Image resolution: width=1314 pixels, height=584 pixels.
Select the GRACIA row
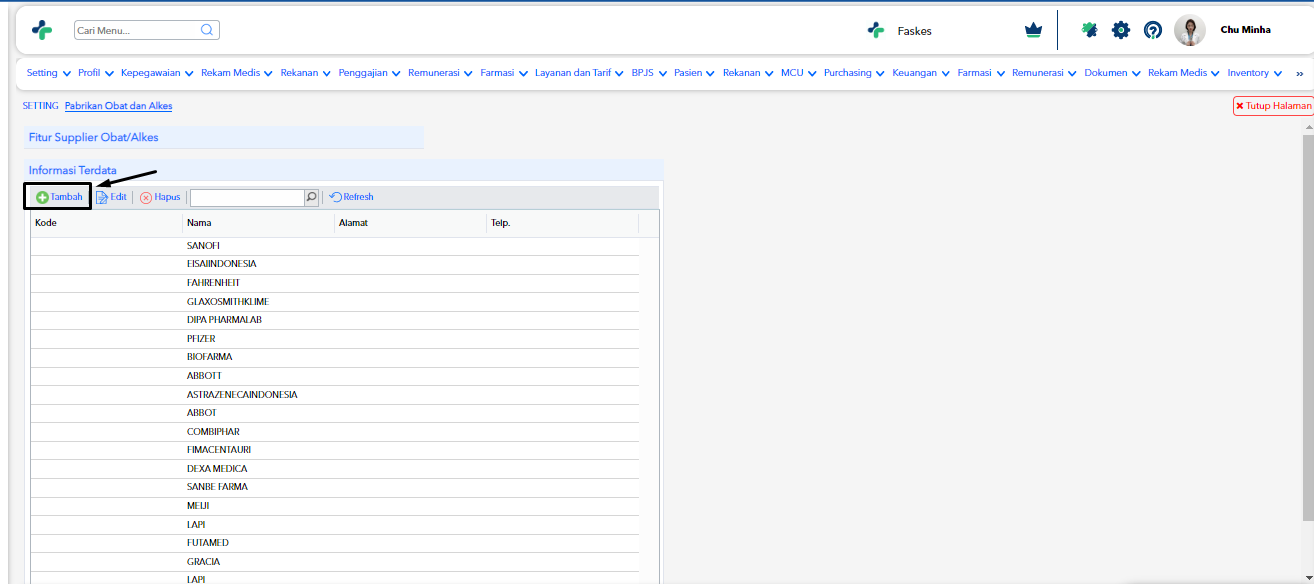coord(335,562)
